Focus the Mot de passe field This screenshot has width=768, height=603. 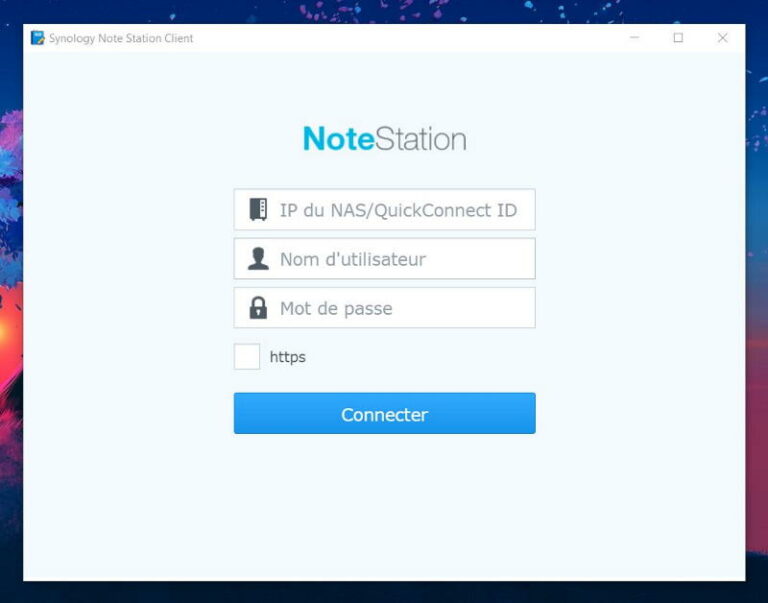[x=400, y=308]
